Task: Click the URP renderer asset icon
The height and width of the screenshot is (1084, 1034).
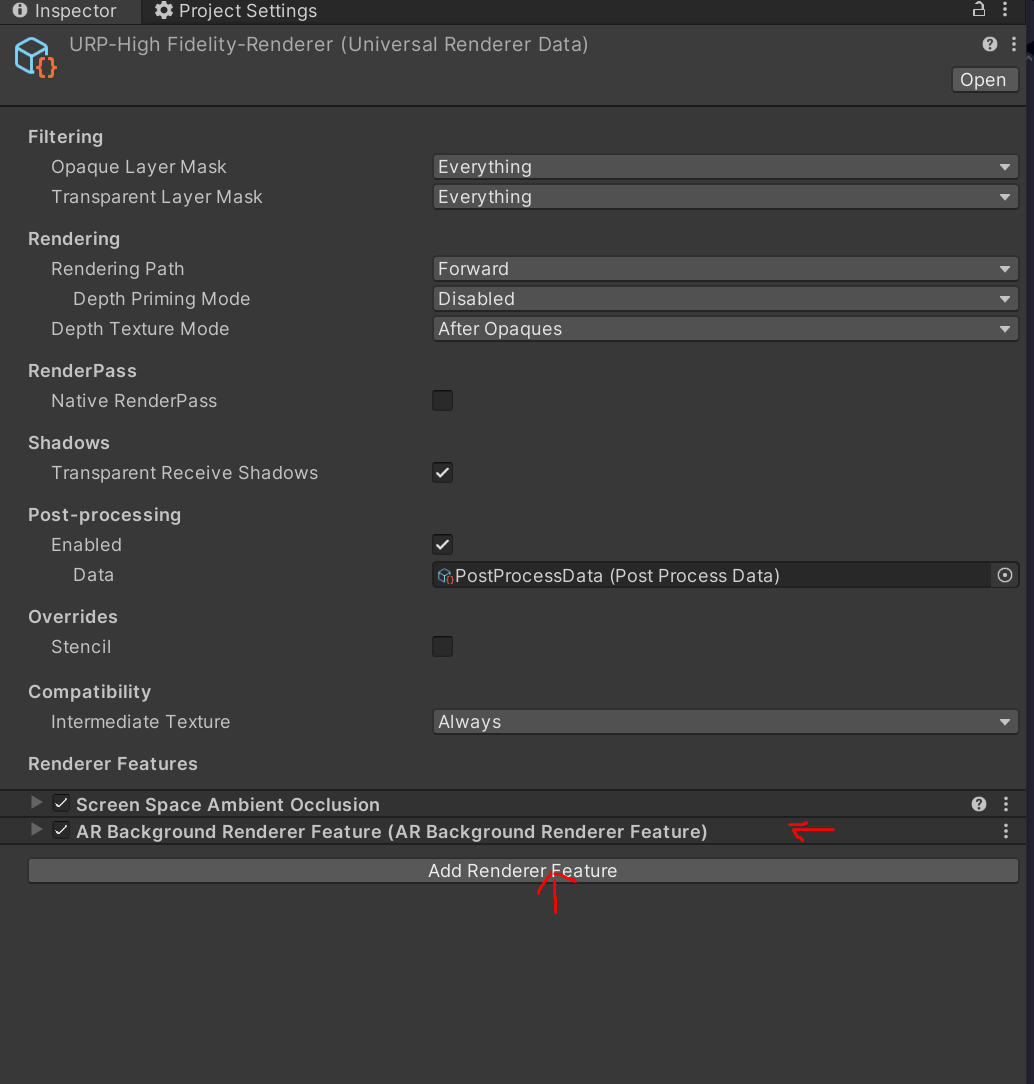Action: tap(36, 56)
